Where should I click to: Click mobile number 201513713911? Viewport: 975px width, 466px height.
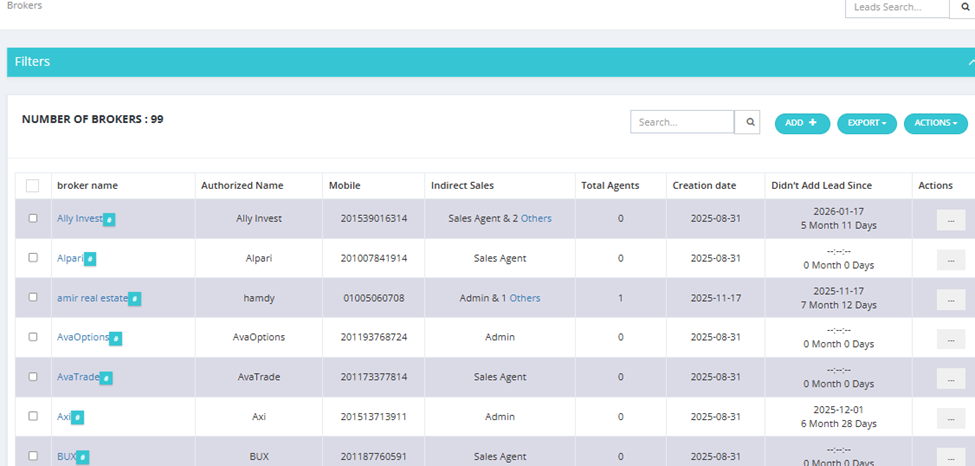374,417
